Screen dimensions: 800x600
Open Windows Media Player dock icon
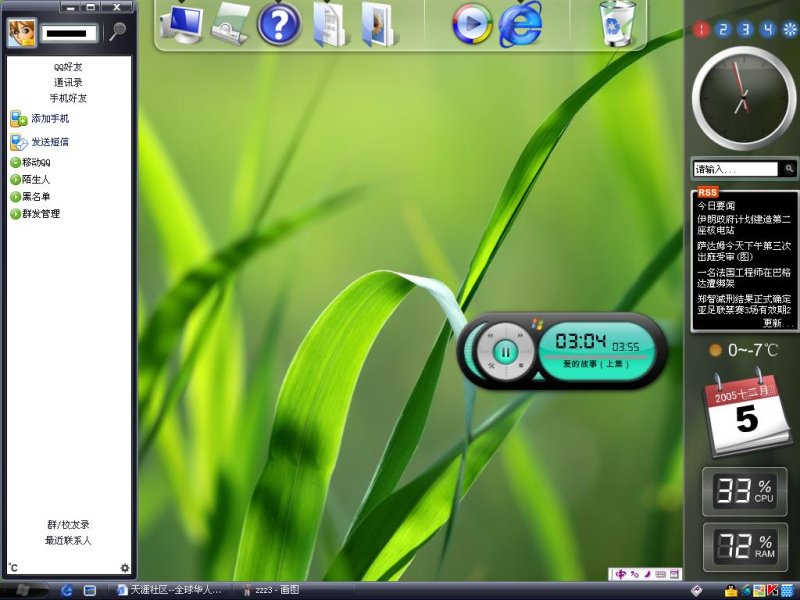tap(472, 24)
